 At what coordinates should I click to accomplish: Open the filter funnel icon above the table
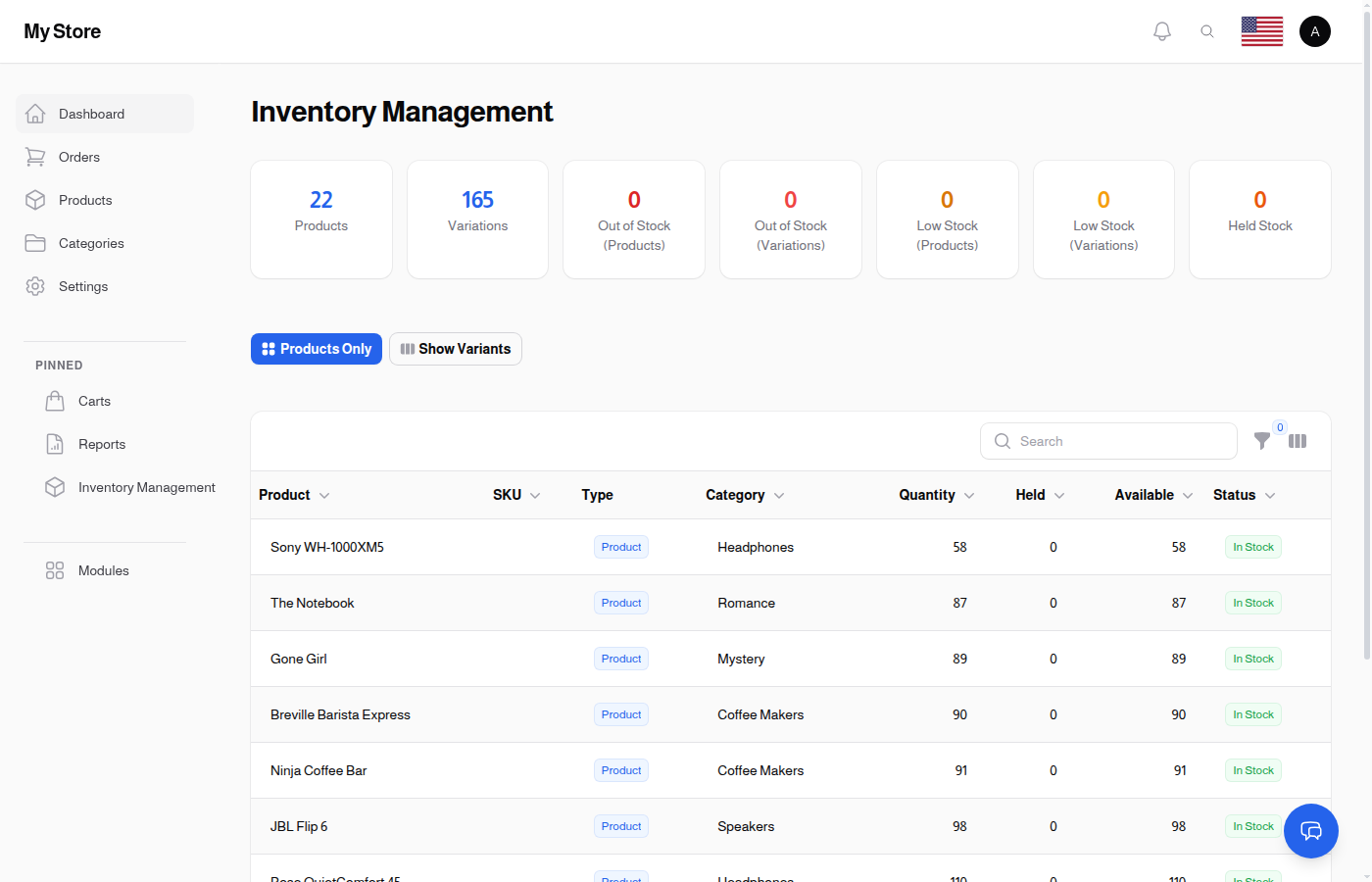(1262, 441)
